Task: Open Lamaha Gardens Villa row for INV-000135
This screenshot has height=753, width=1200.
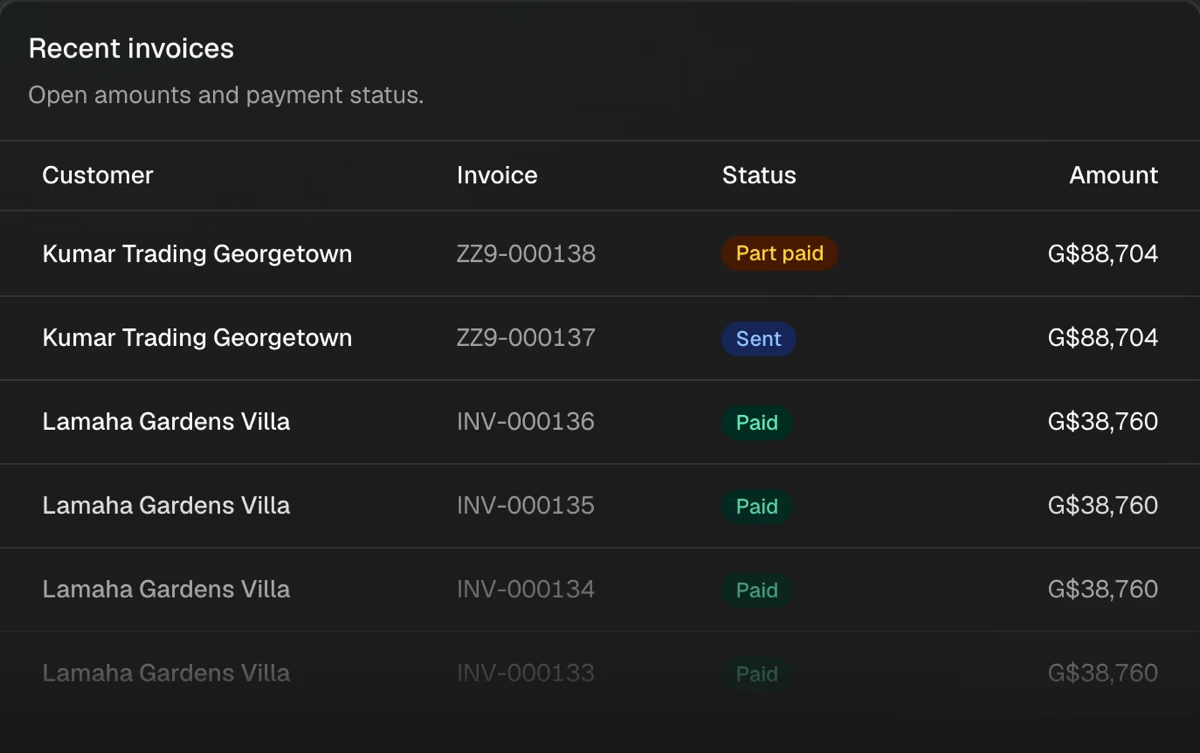Action: (600, 506)
